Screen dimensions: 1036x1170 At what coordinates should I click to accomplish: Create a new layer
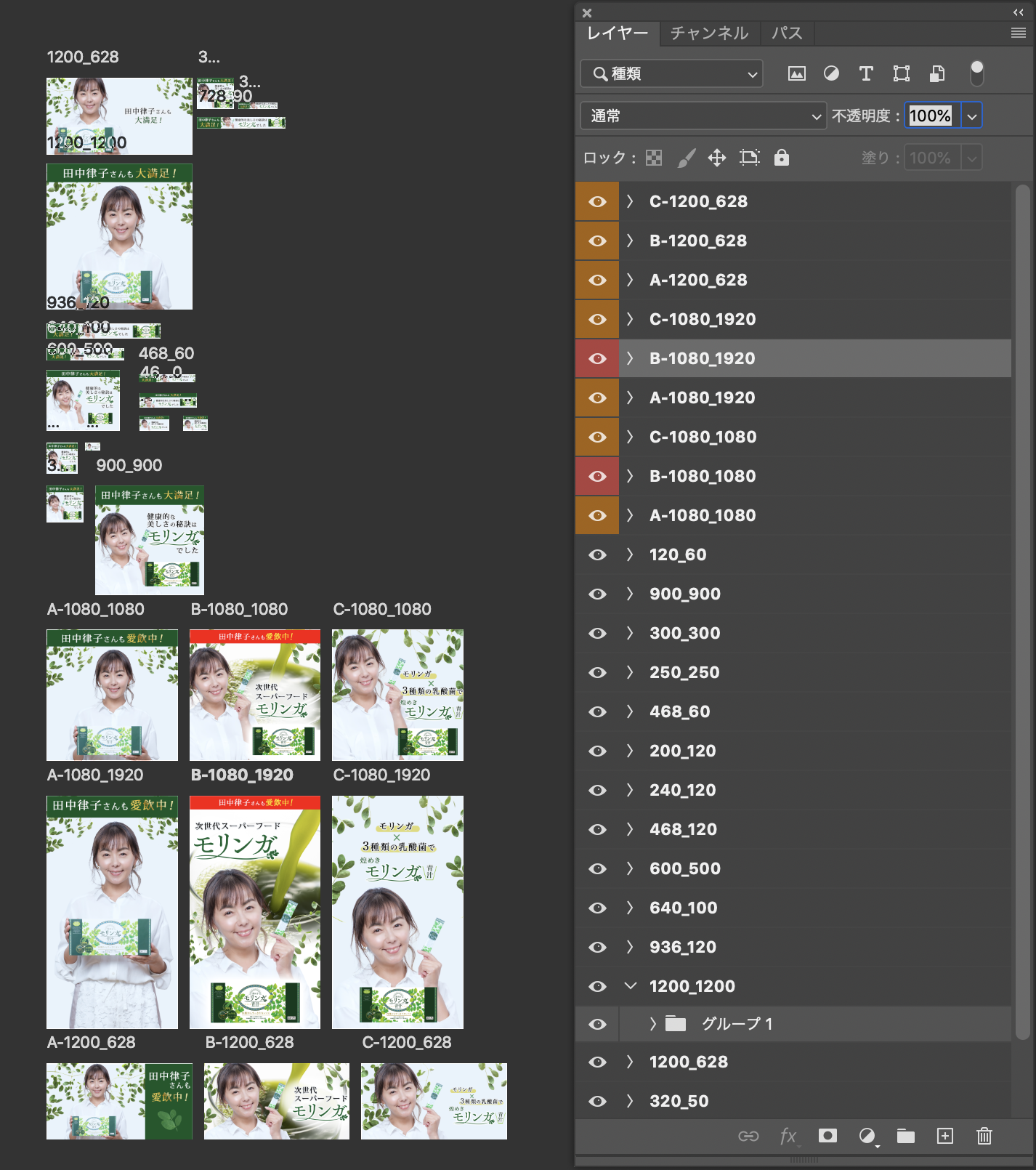click(945, 1136)
